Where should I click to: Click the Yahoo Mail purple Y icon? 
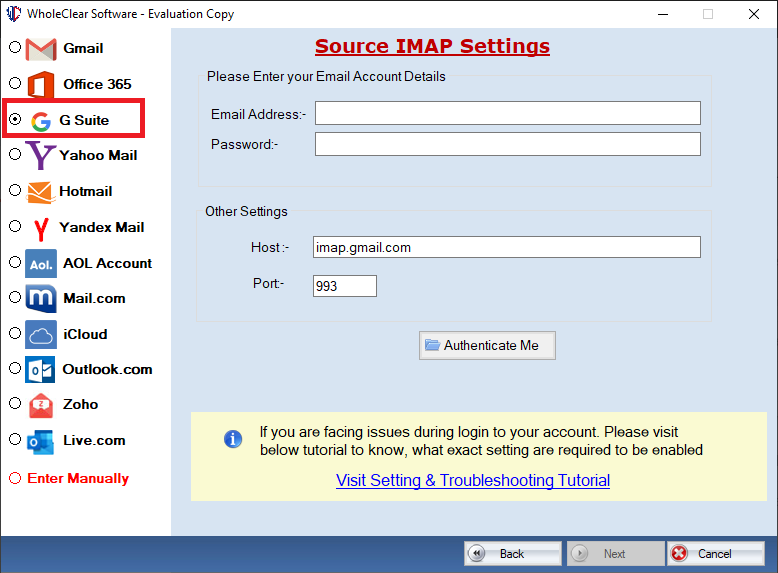point(41,155)
